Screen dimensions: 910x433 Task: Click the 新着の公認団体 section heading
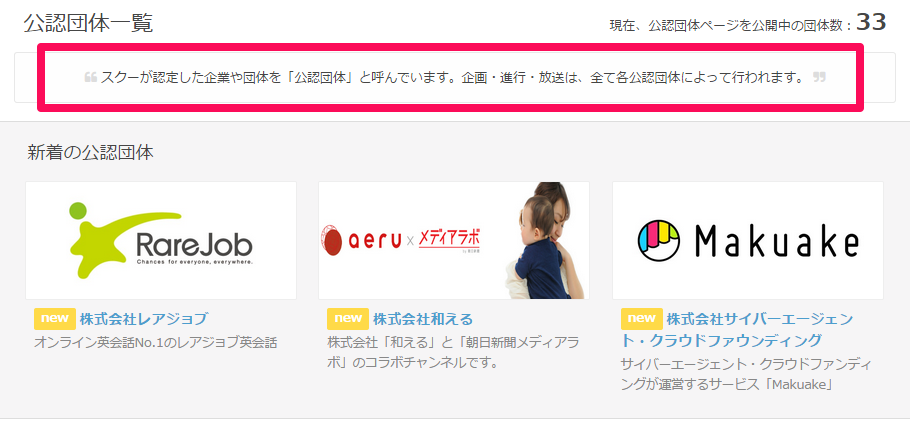click(x=90, y=153)
